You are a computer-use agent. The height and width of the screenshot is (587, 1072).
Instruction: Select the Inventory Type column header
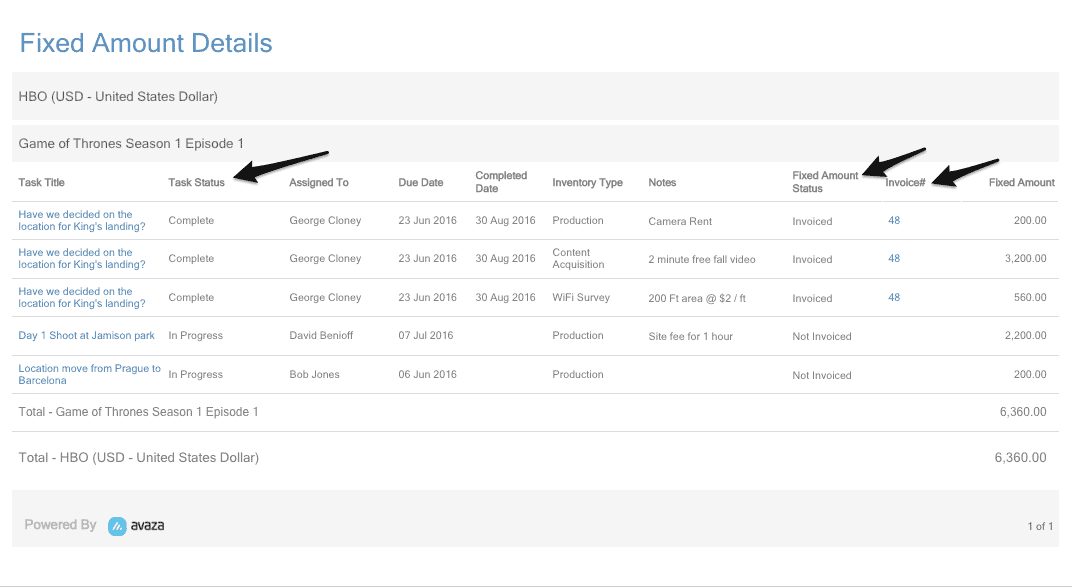tap(587, 183)
